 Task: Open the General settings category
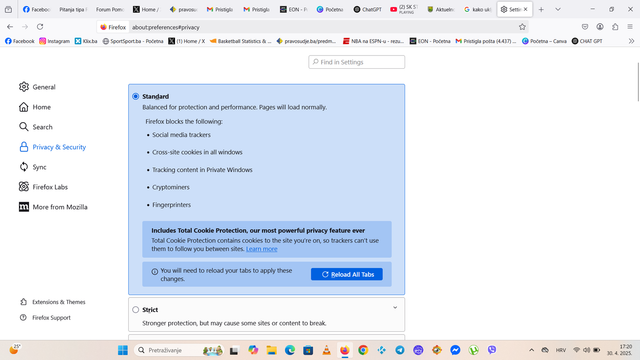[x=37, y=87]
